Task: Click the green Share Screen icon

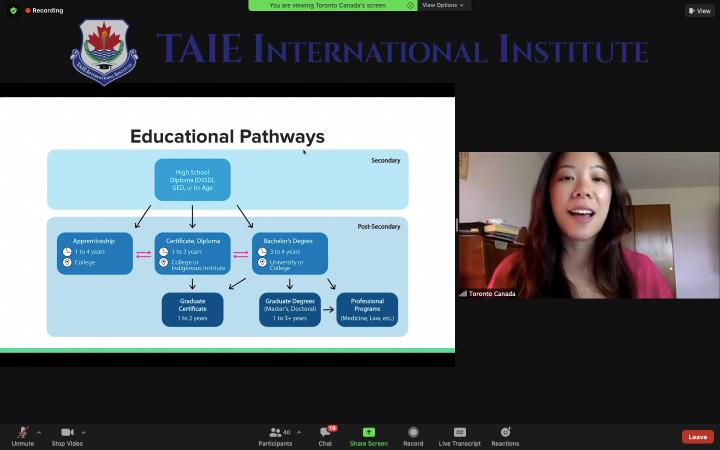Action: pos(368,432)
